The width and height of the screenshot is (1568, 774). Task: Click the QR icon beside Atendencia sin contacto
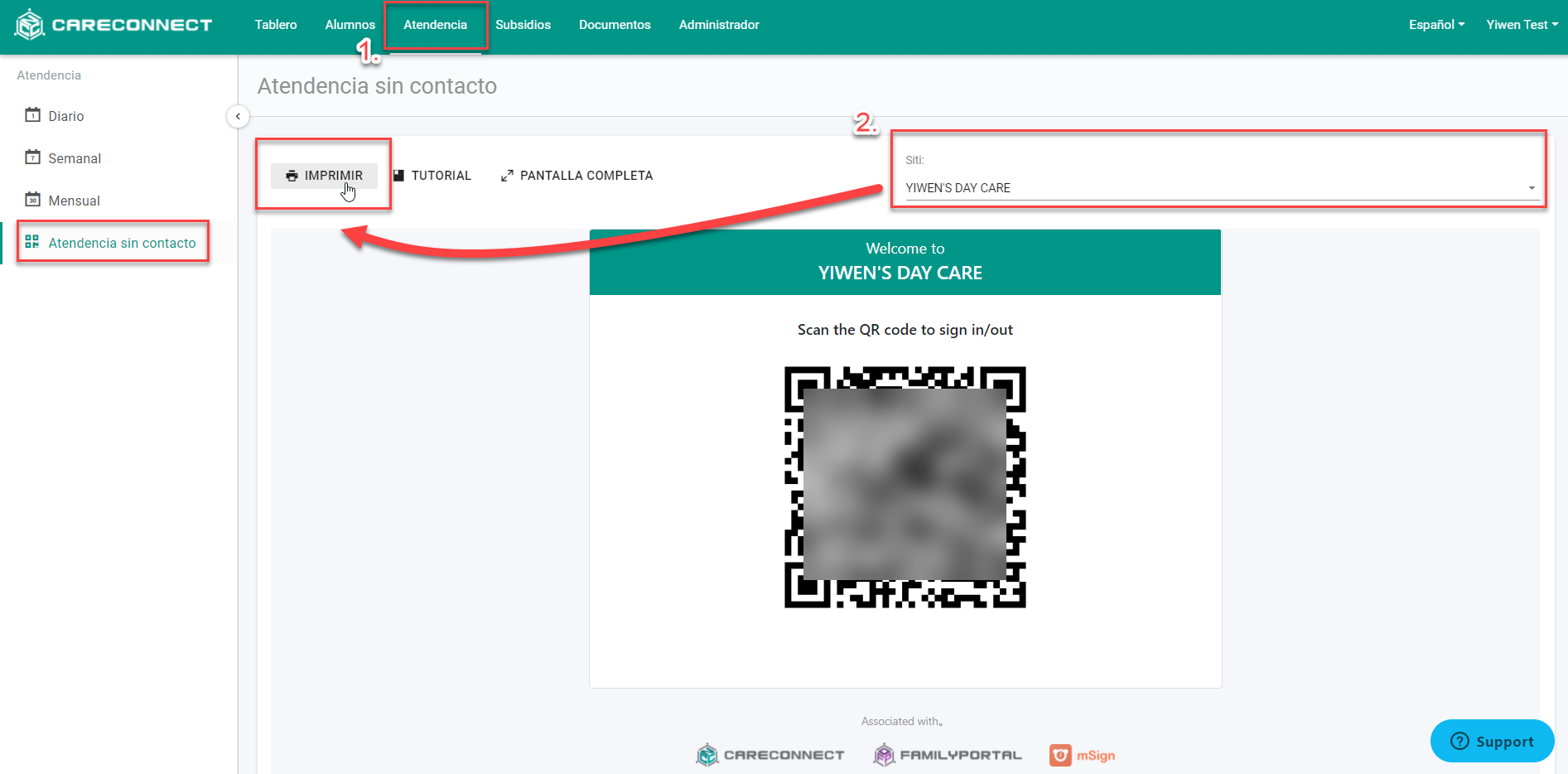(32, 242)
